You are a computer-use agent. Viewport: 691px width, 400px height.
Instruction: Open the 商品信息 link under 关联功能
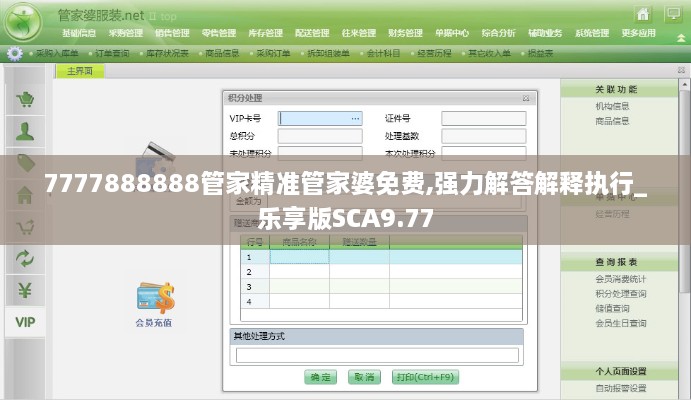(x=612, y=121)
